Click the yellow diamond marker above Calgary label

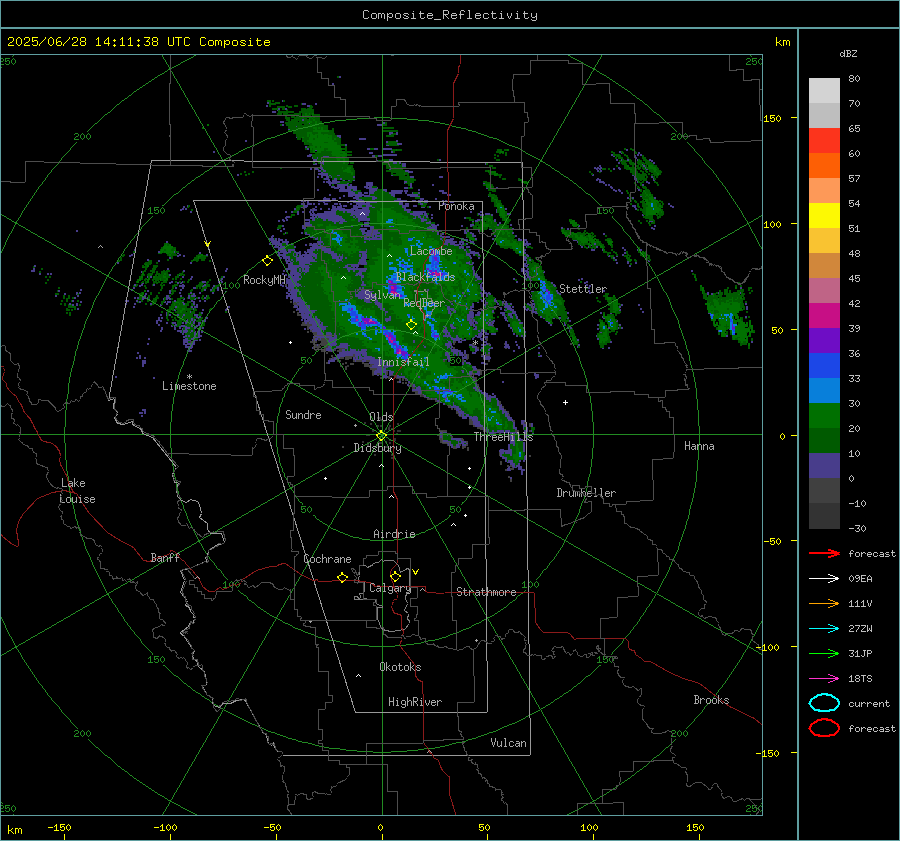[395, 576]
